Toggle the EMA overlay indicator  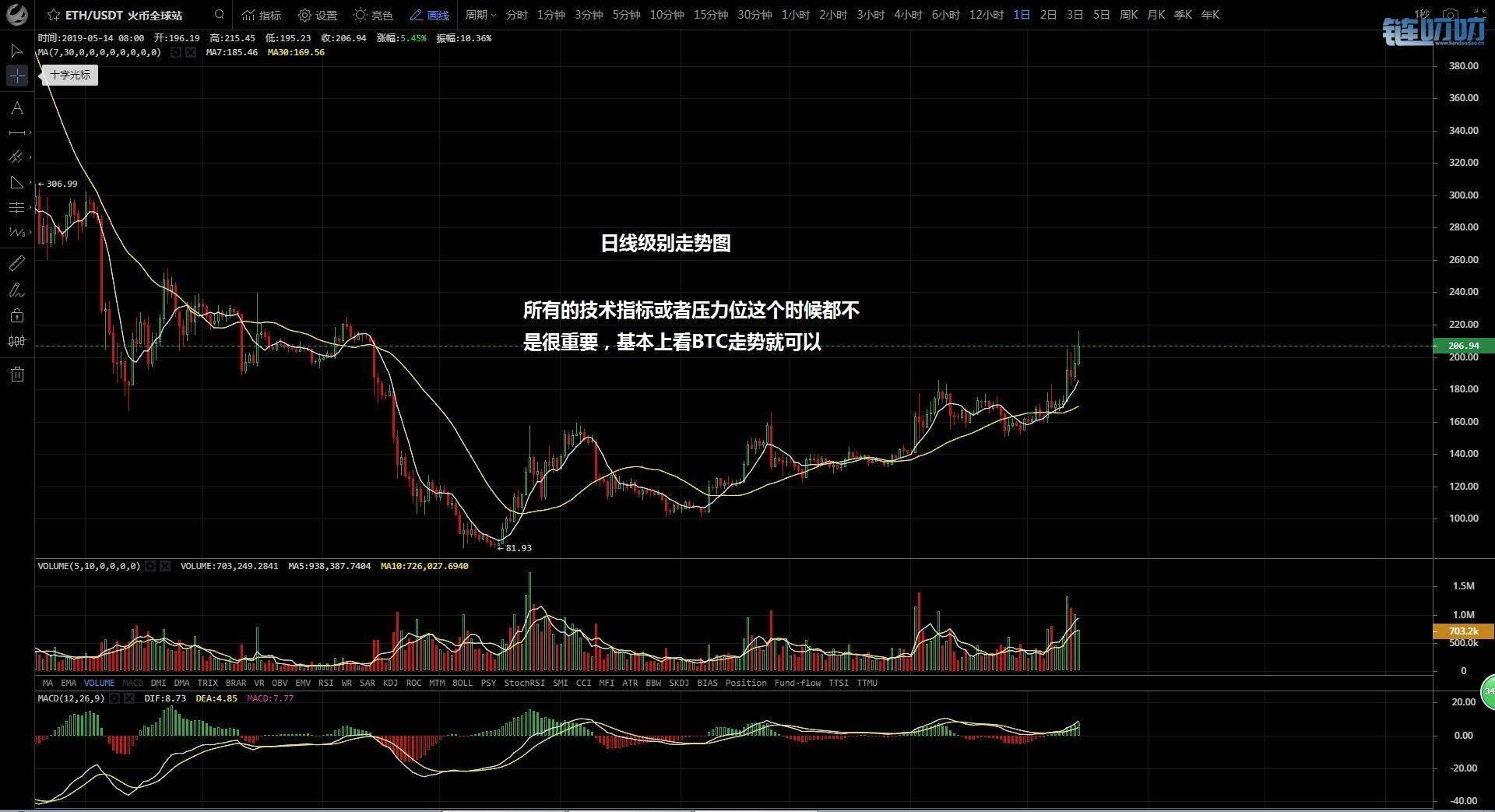pos(69,683)
